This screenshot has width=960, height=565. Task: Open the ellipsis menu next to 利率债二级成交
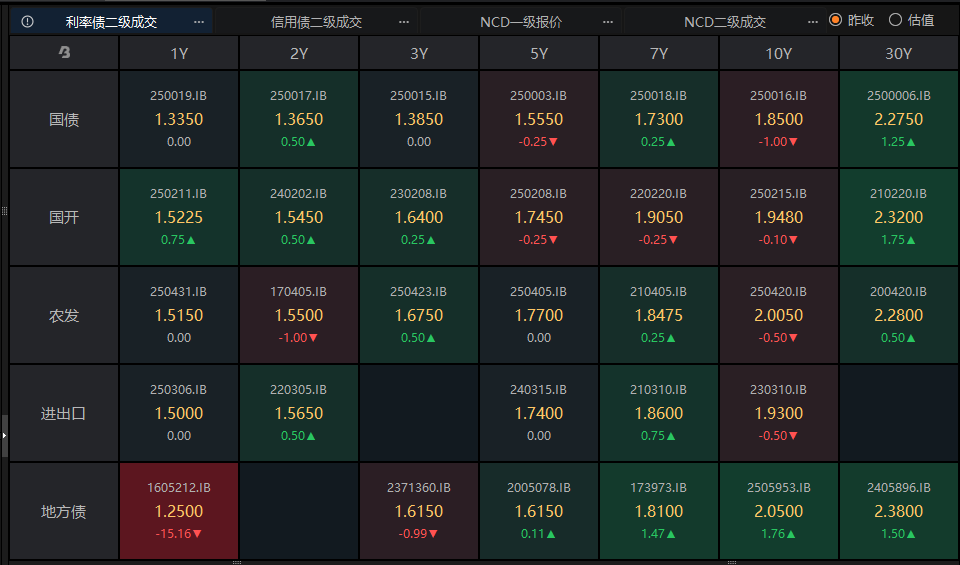tap(199, 21)
